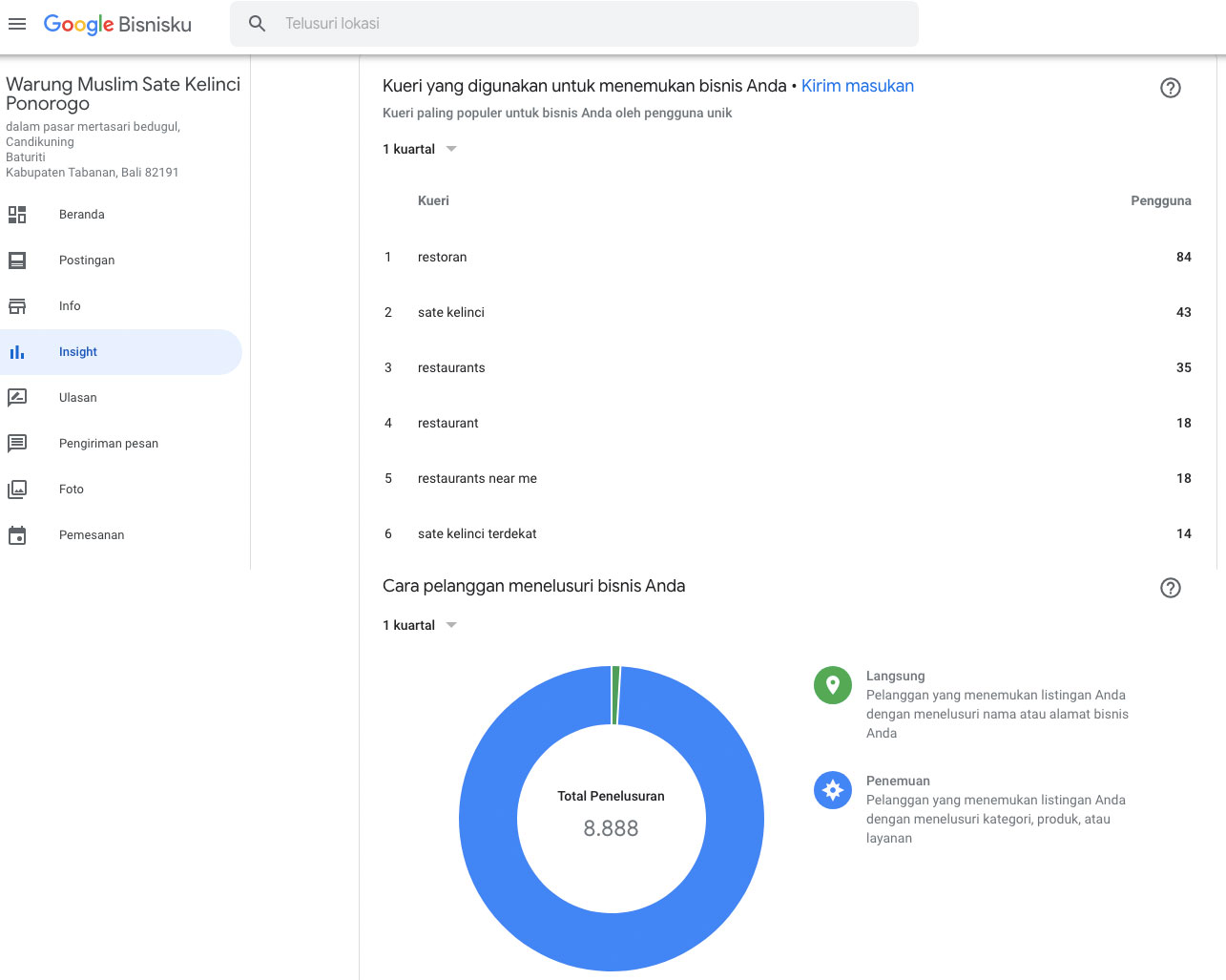Select the Insight menu item
Screen dimensions: 1226x980
tap(78, 352)
